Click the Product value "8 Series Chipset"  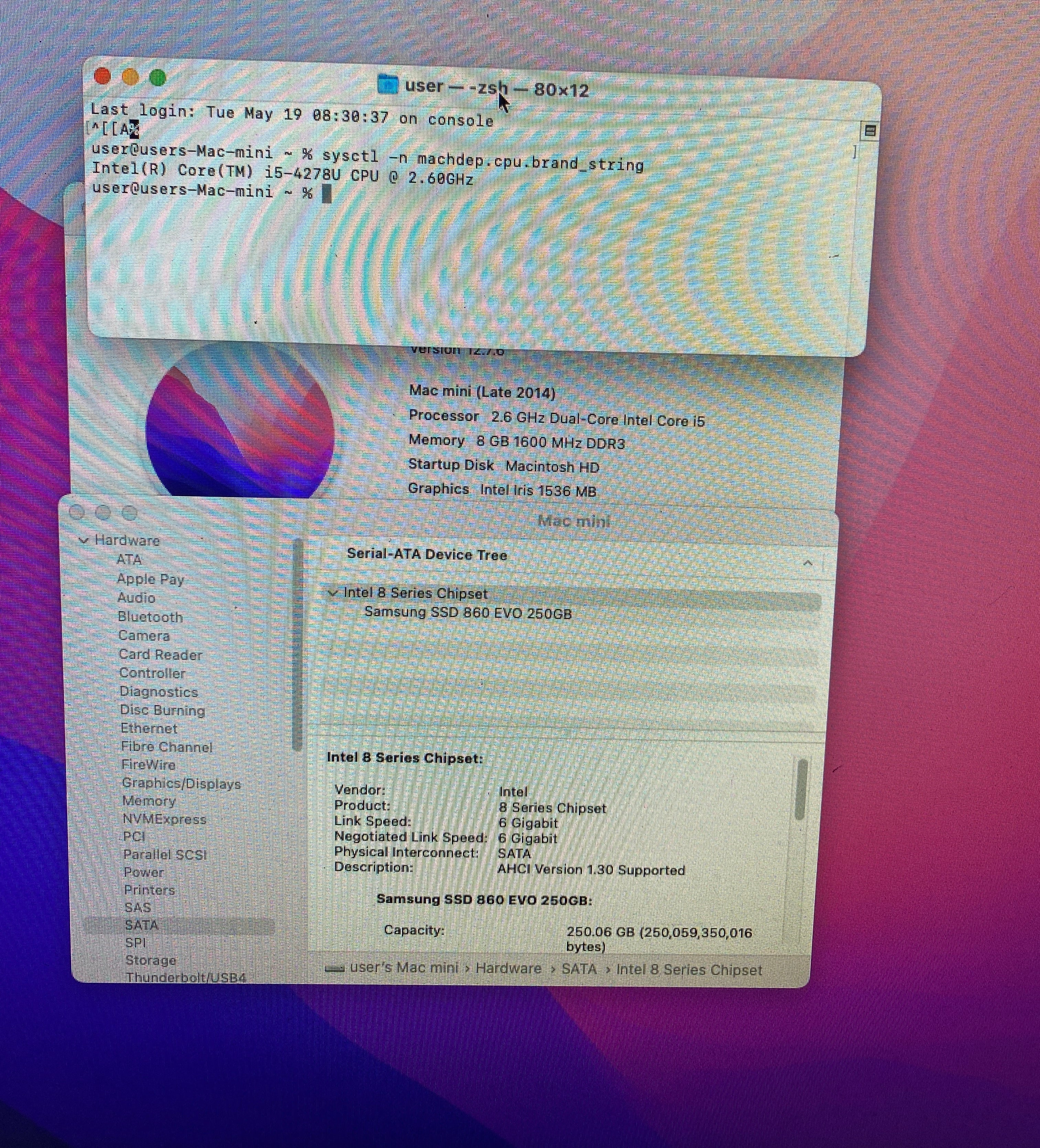pyautogui.click(x=553, y=807)
